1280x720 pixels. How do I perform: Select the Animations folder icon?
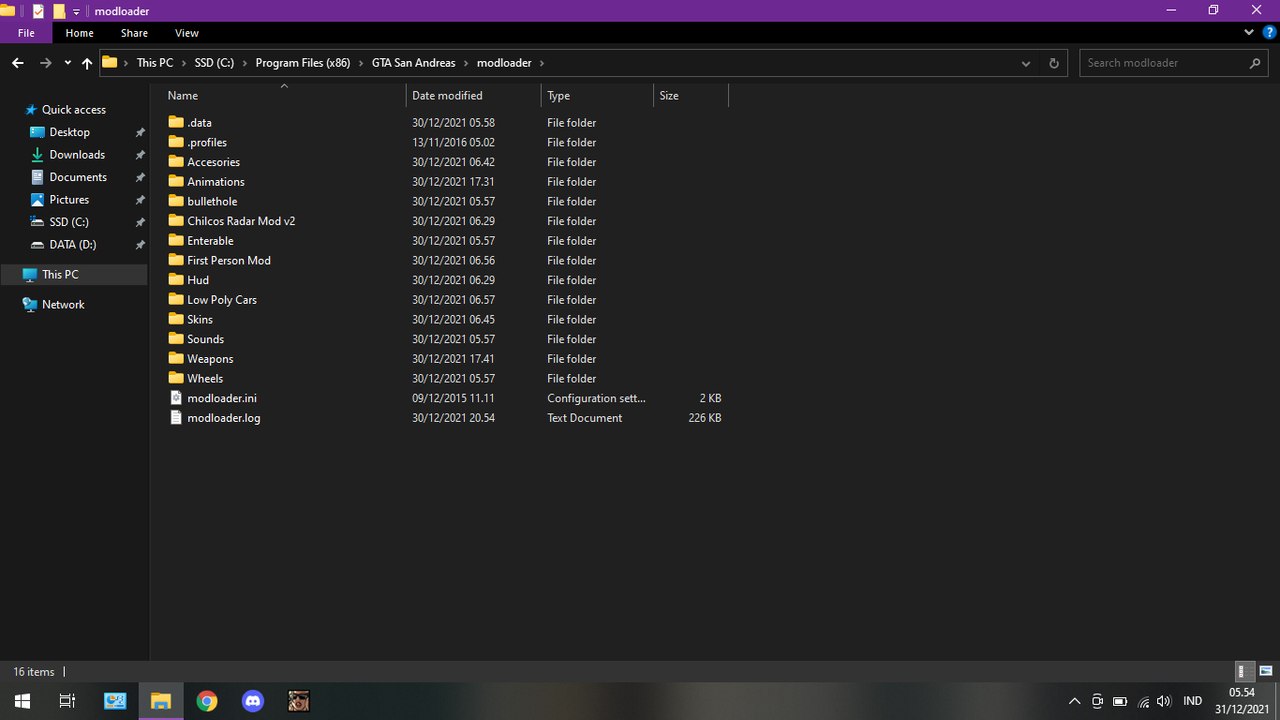pyautogui.click(x=176, y=181)
